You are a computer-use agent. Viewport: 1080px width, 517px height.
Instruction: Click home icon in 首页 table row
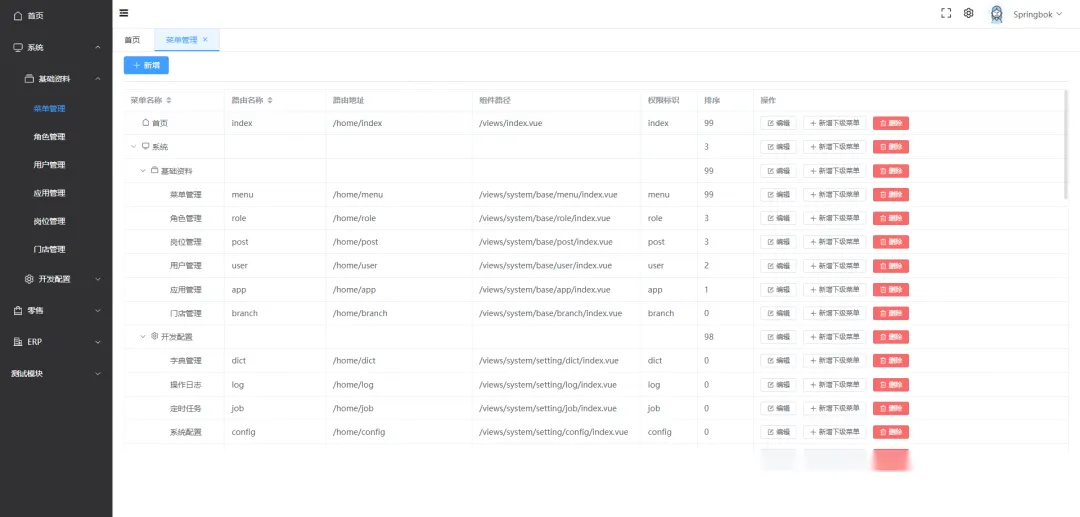coord(145,123)
